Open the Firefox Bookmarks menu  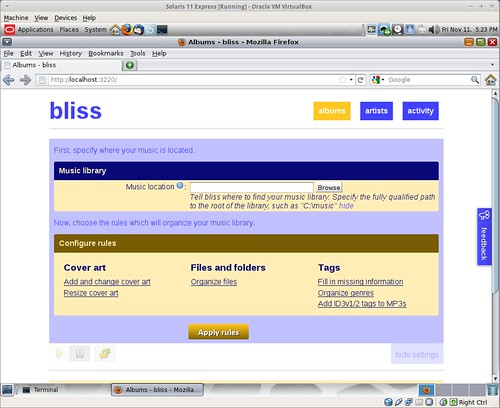coord(106,53)
